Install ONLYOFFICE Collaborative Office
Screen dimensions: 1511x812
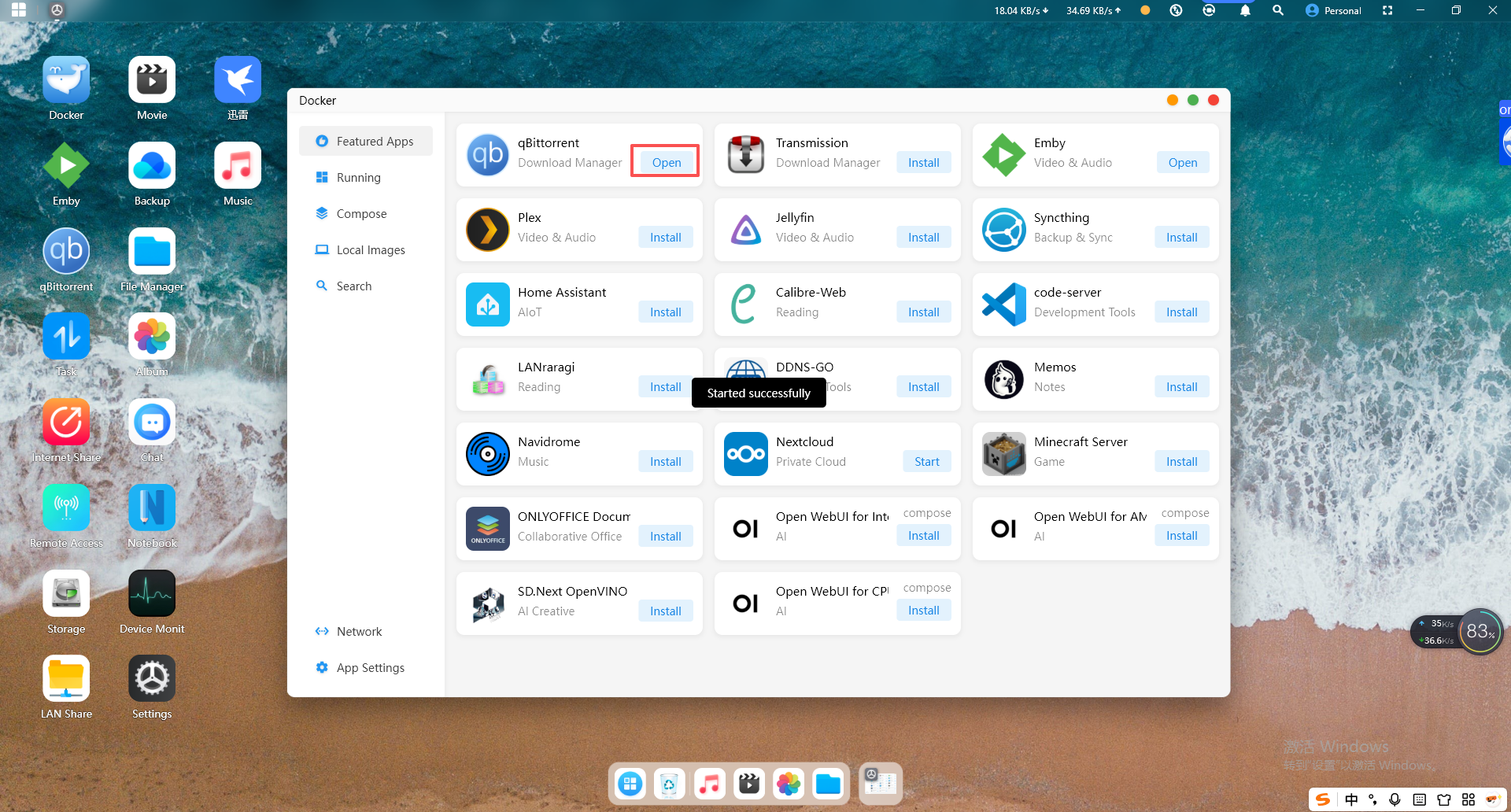click(666, 537)
